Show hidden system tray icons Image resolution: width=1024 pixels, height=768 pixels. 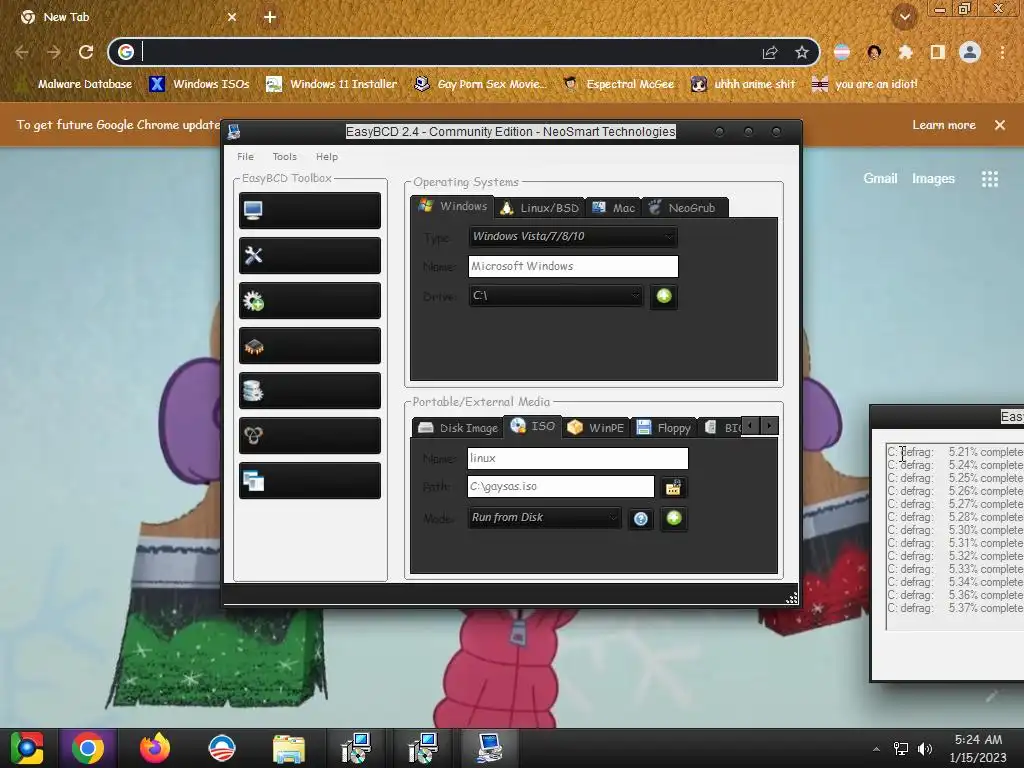[876, 748]
